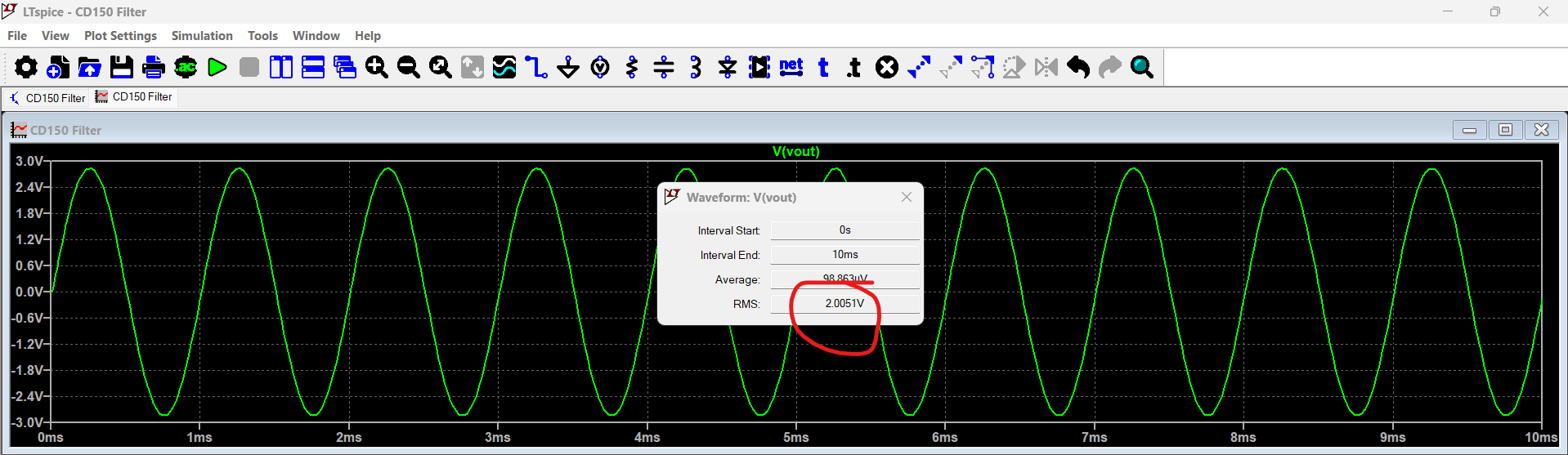Open the View menu

56,36
